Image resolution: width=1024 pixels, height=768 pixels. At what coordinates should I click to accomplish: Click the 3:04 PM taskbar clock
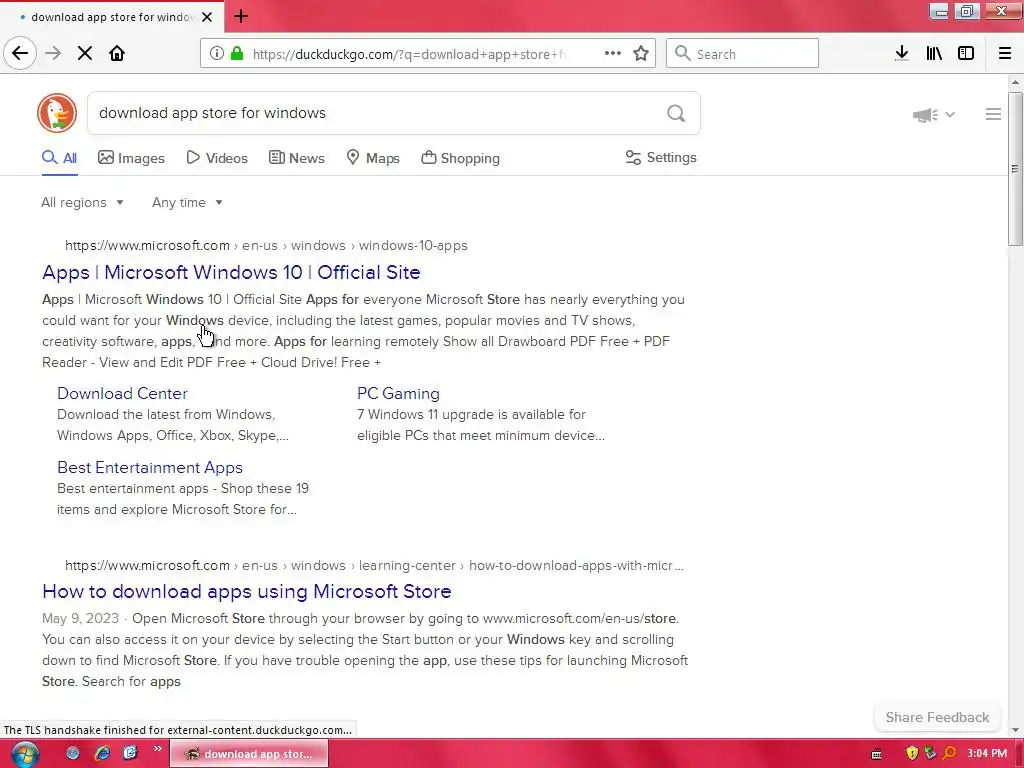[x=987, y=754]
